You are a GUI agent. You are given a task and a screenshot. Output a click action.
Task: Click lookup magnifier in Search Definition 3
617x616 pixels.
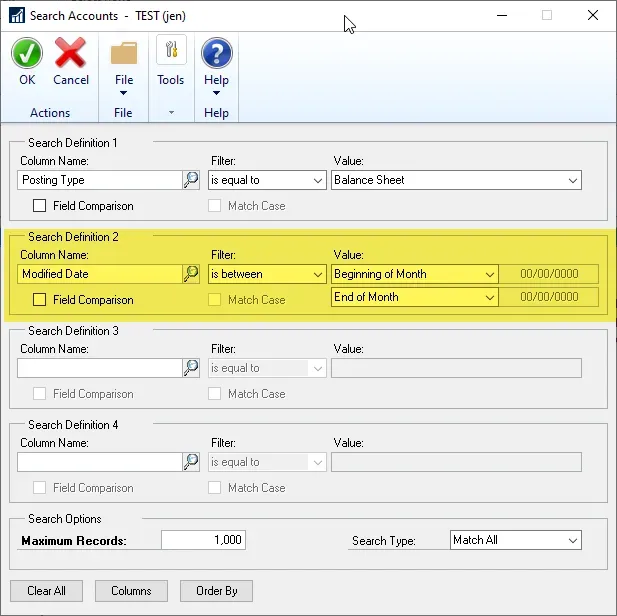pos(191,368)
